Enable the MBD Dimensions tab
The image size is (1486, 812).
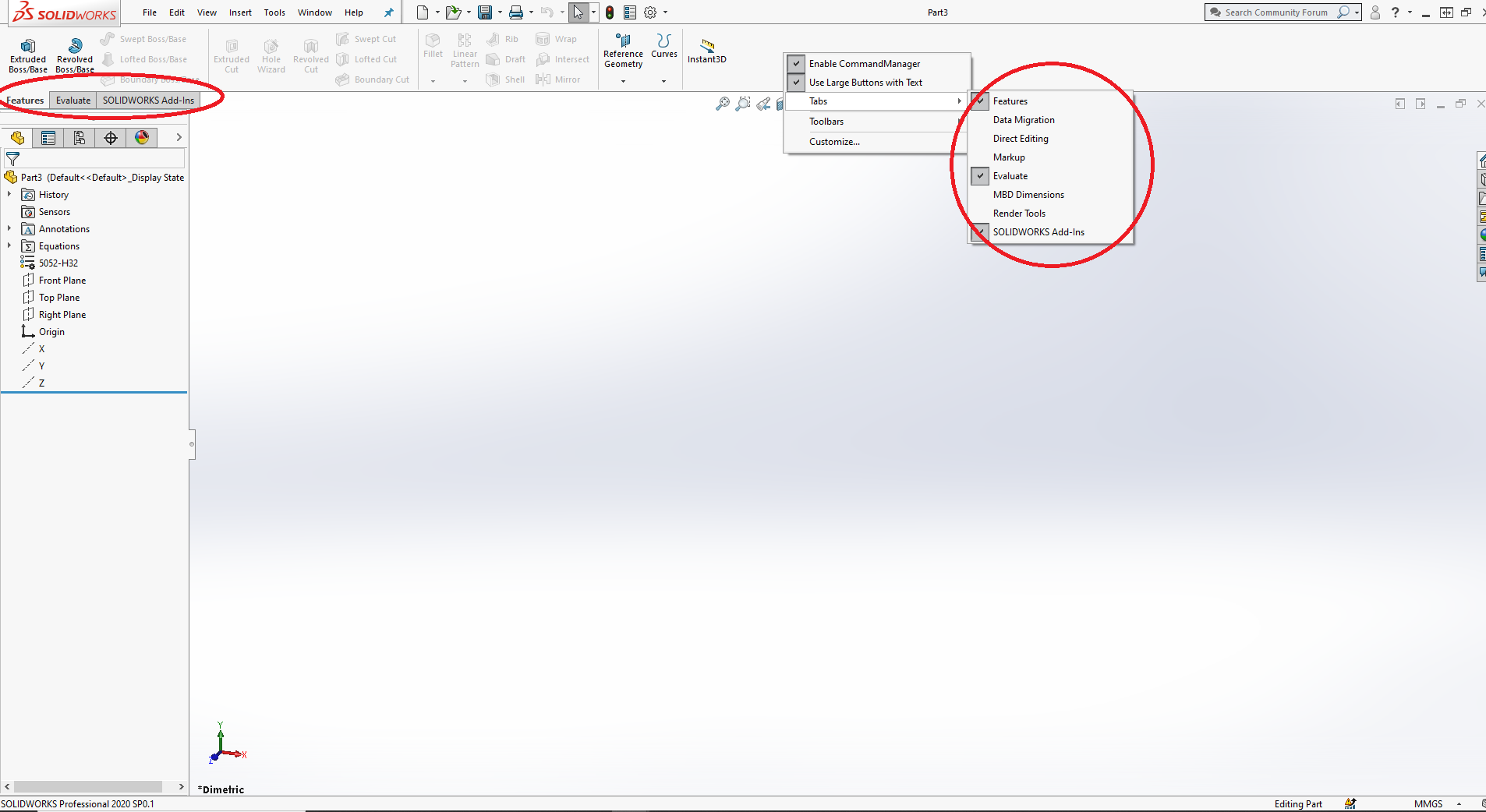[1028, 195]
